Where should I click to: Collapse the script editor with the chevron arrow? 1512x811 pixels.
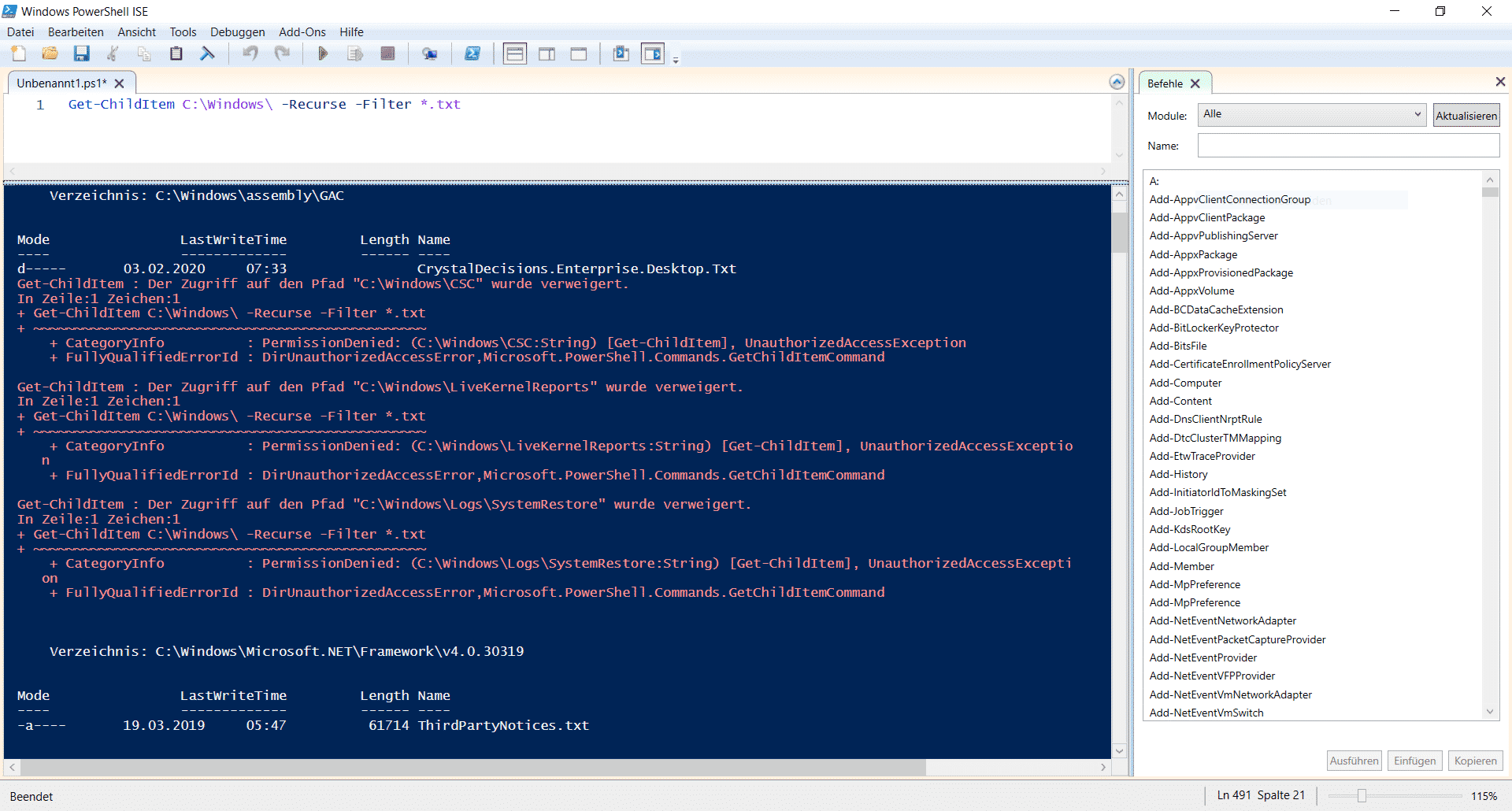click(1117, 81)
